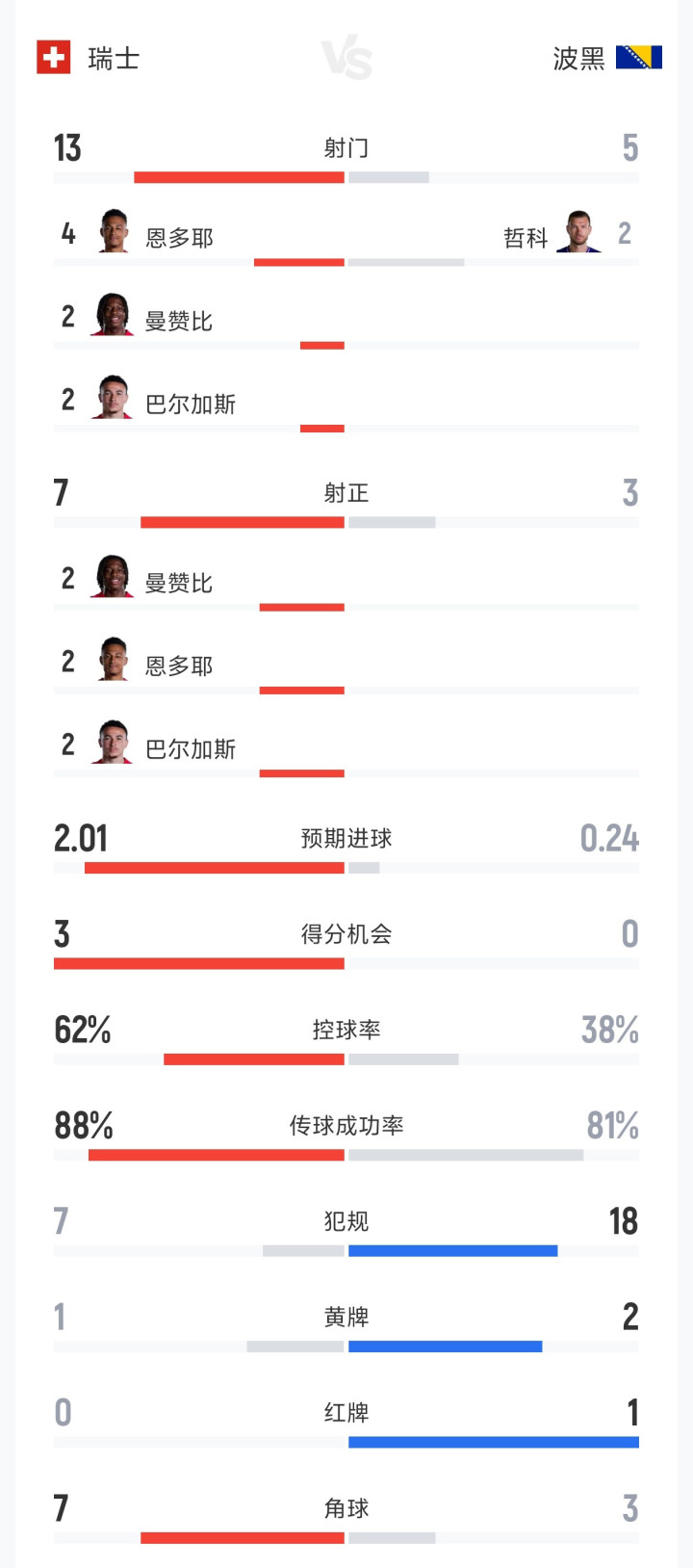The width and height of the screenshot is (693, 1568).
Task: Open 曼赞比's avatar under 射正
Action: click(113, 577)
